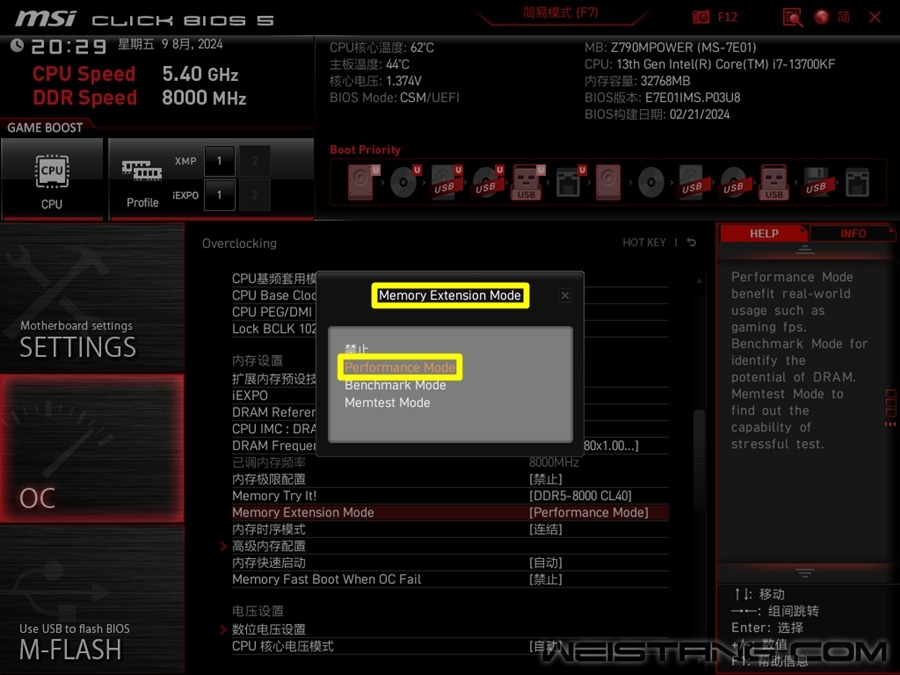Open CPU 核心电压模式 setting
The height and width of the screenshot is (675, 900).
[x=451, y=646]
